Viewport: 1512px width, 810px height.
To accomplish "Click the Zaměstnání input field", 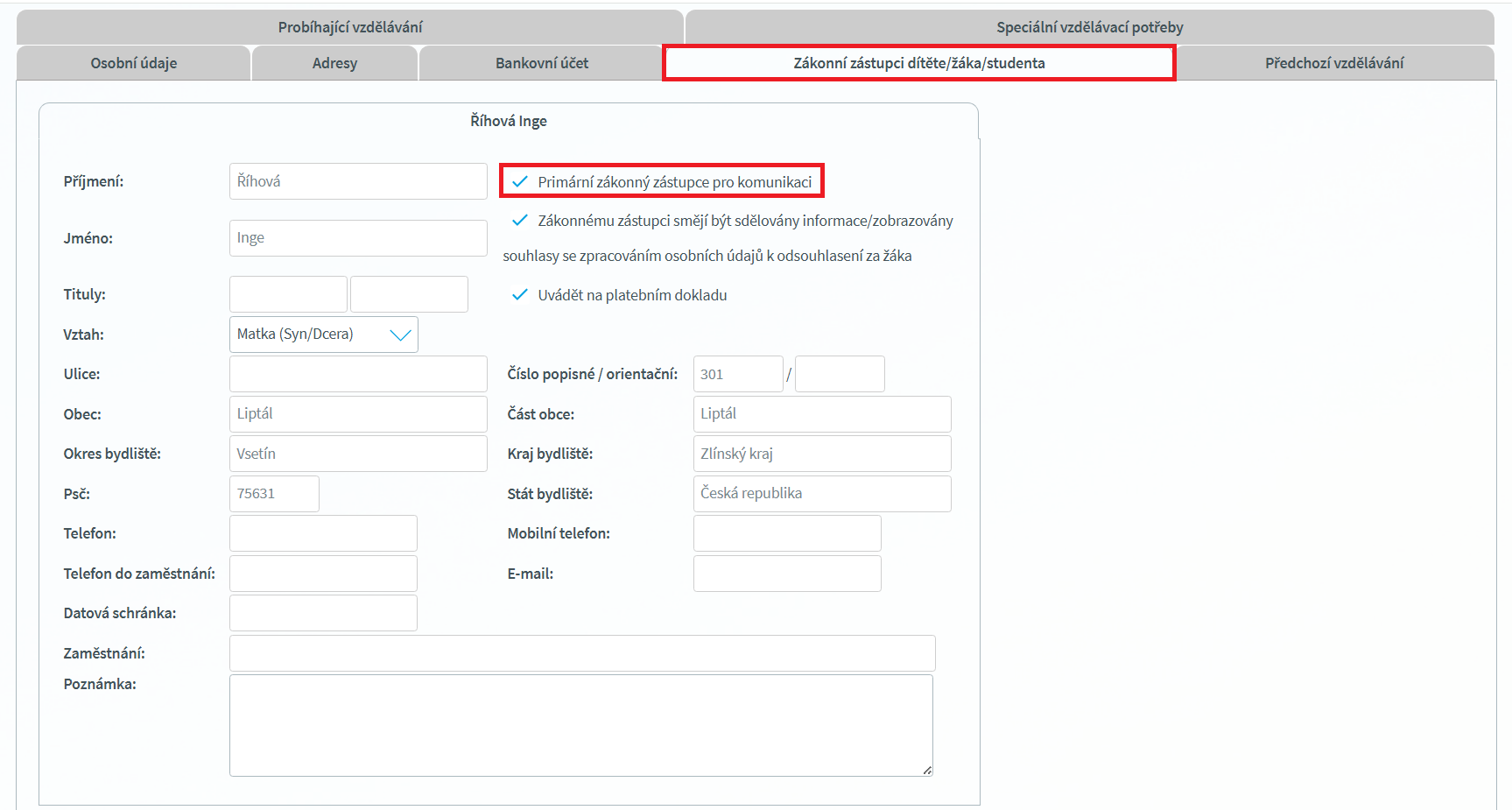I will tap(581, 653).
